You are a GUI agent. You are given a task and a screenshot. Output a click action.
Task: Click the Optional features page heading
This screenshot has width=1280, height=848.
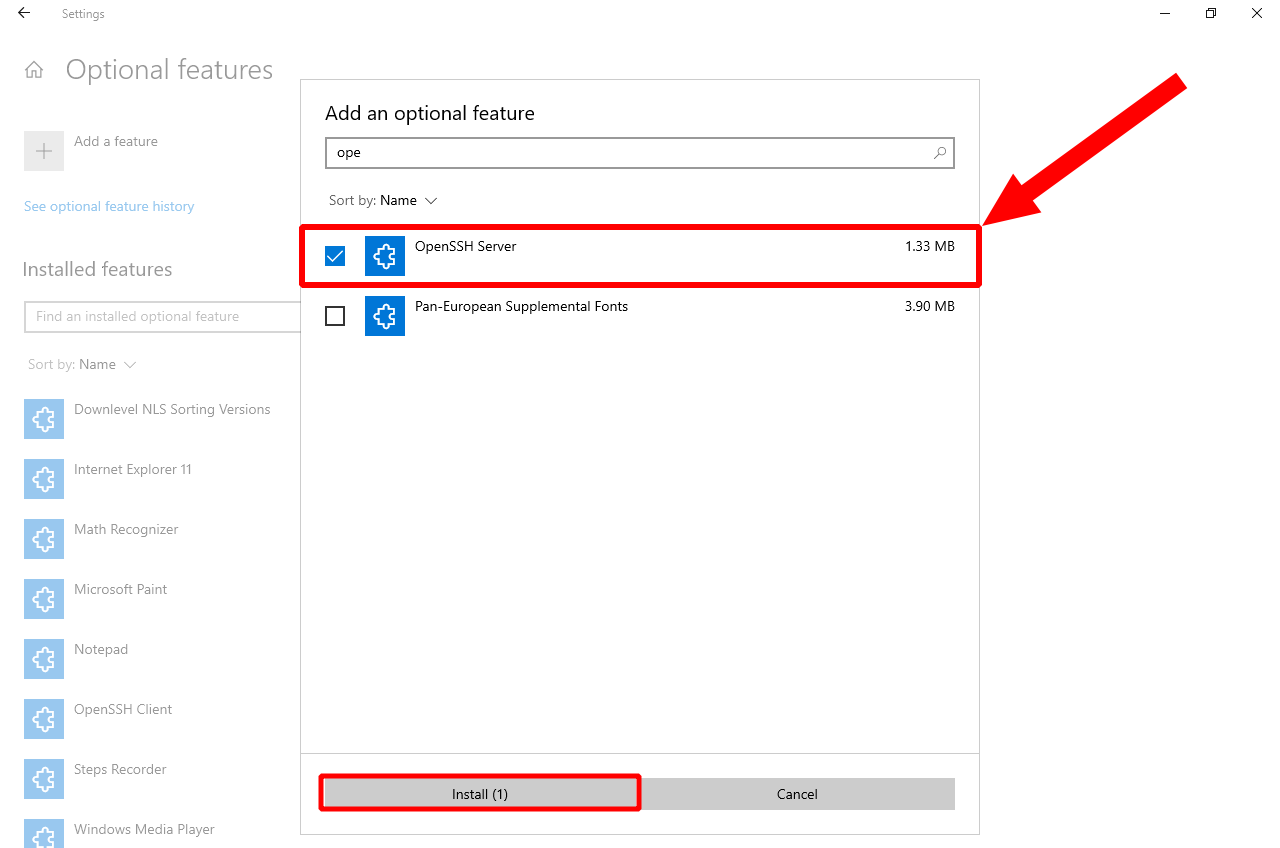[x=169, y=70]
